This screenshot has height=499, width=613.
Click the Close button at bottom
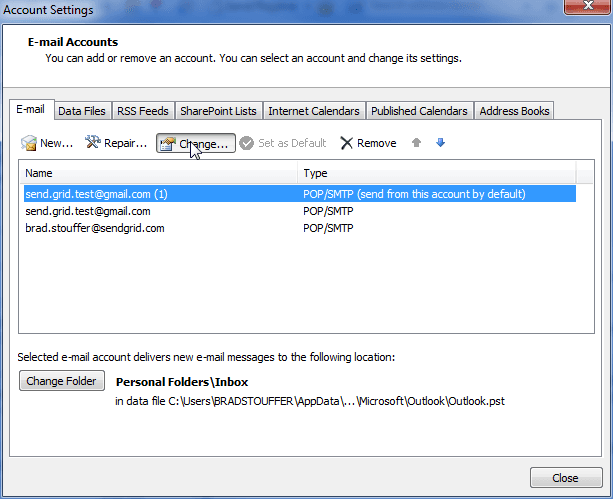[x=564, y=478]
